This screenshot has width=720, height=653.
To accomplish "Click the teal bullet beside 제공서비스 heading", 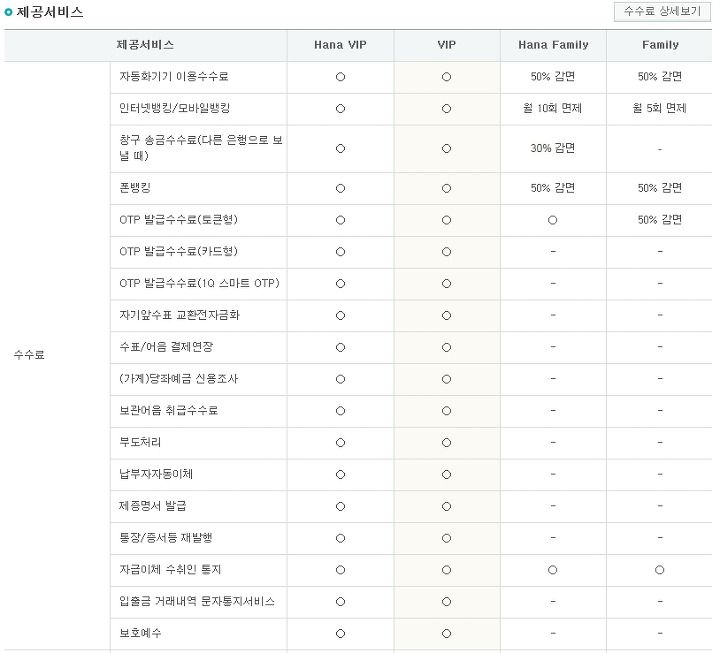I will click(x=8, y=12).
